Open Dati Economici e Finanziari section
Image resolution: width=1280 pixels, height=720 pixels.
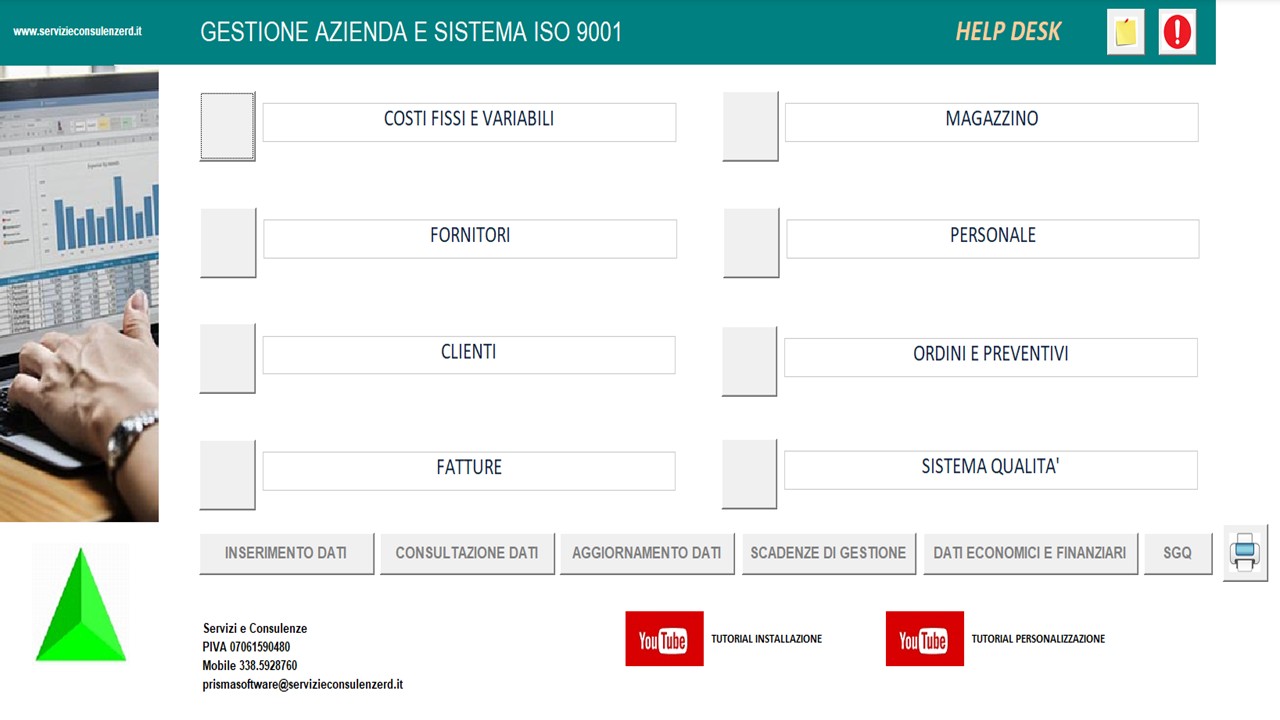click(1030, 553)
